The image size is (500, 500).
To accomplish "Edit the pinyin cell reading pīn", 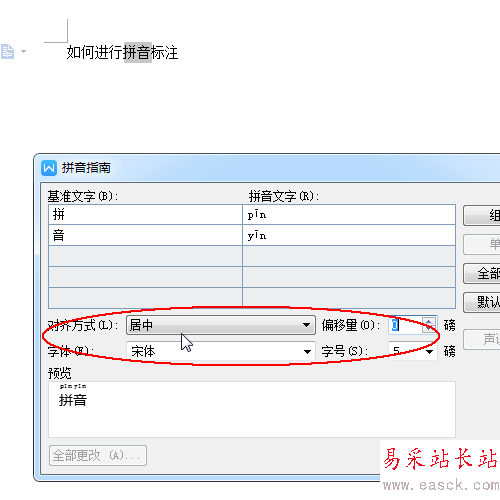I will coord(349,215).
